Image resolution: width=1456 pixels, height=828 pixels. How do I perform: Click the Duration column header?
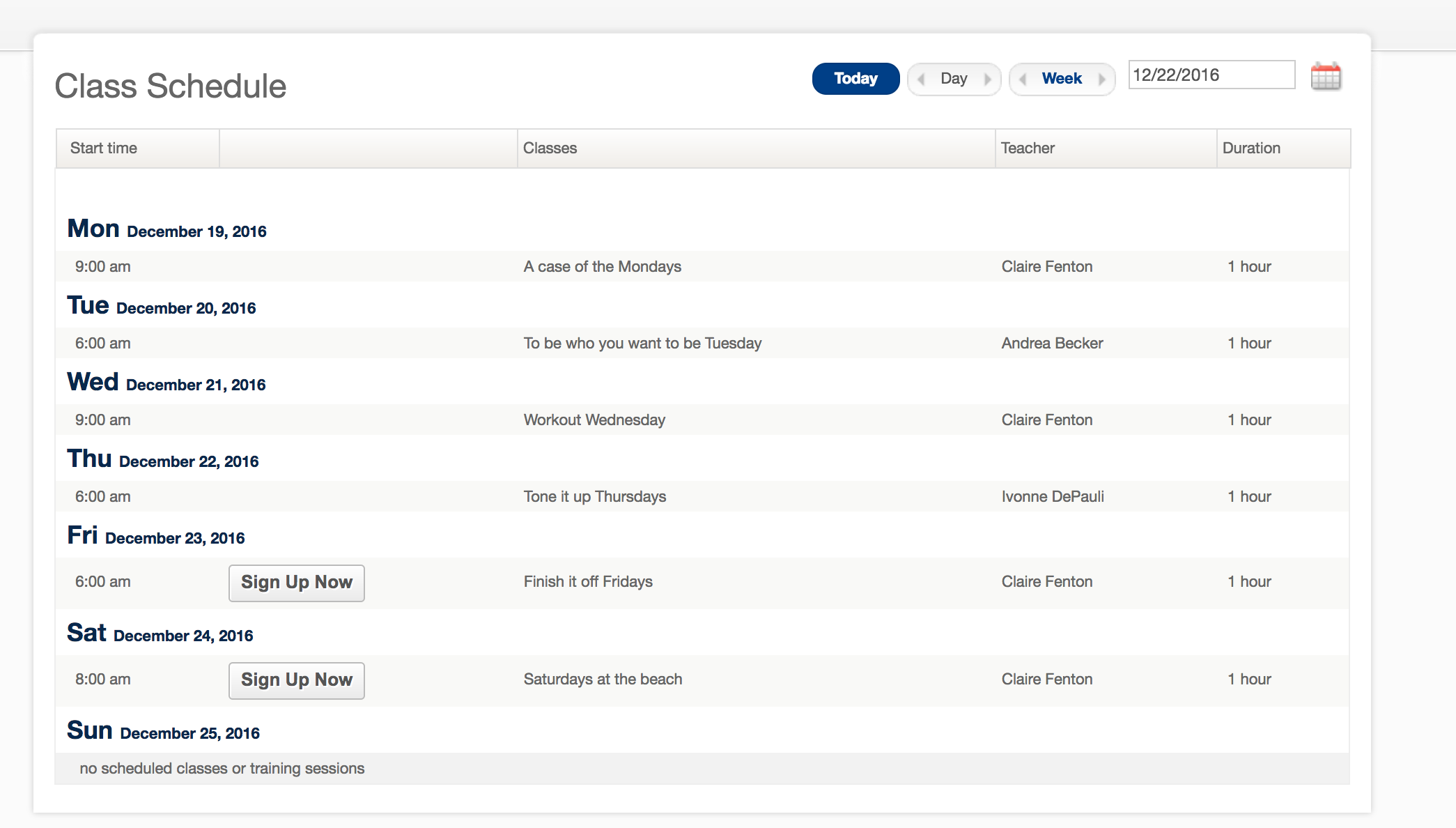(x=1251, y=148)
